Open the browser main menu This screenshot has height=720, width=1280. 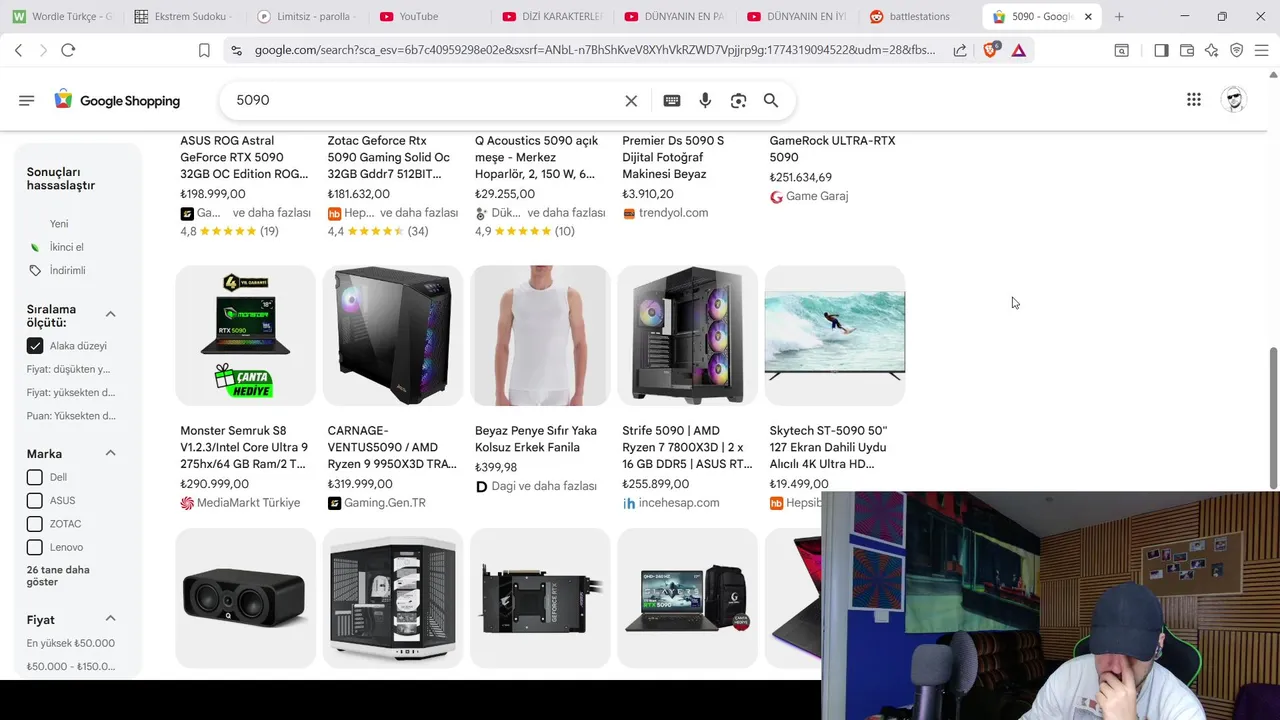coord(1262,50)
